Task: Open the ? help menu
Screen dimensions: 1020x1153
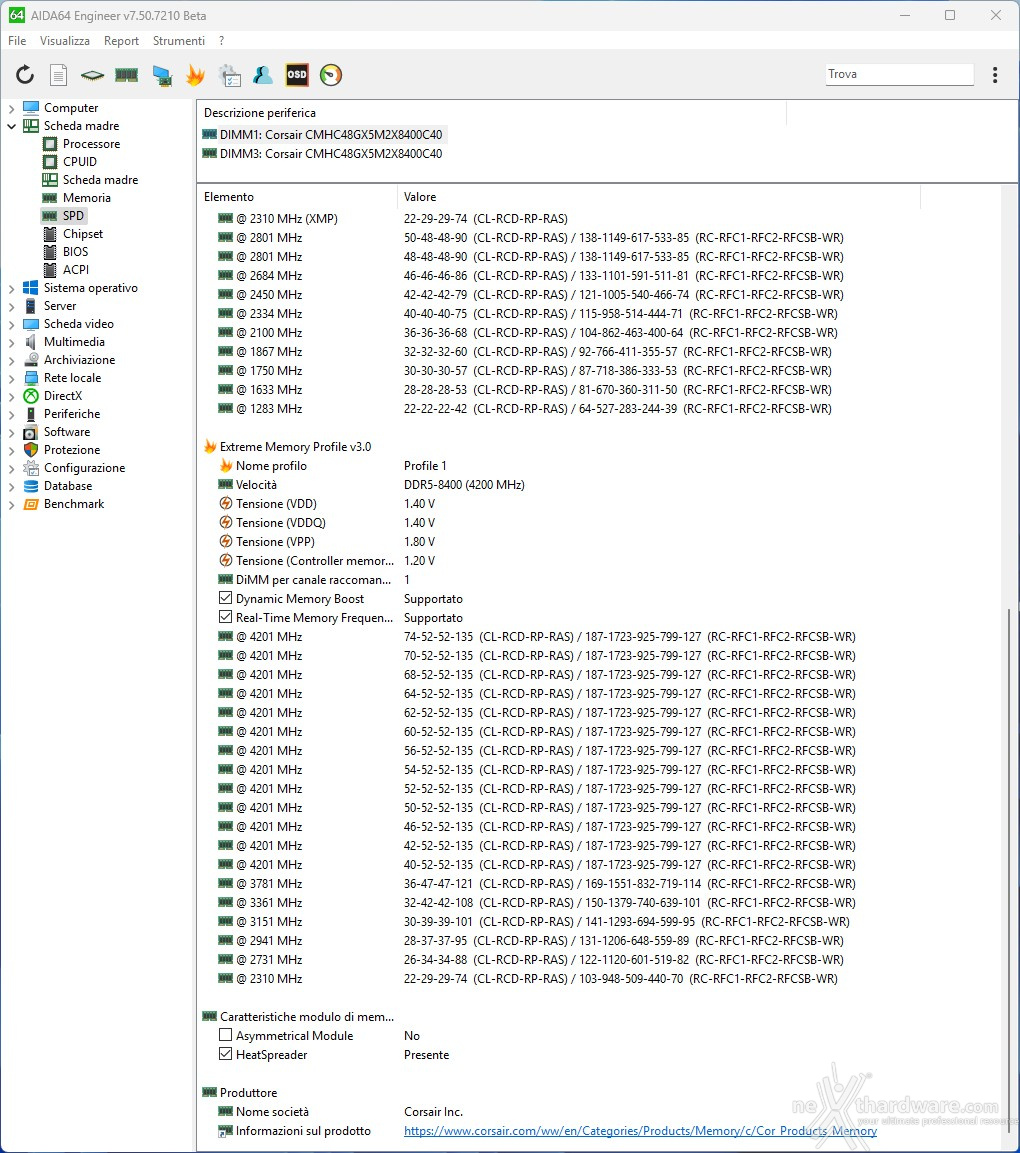Action: click(221, 40)
